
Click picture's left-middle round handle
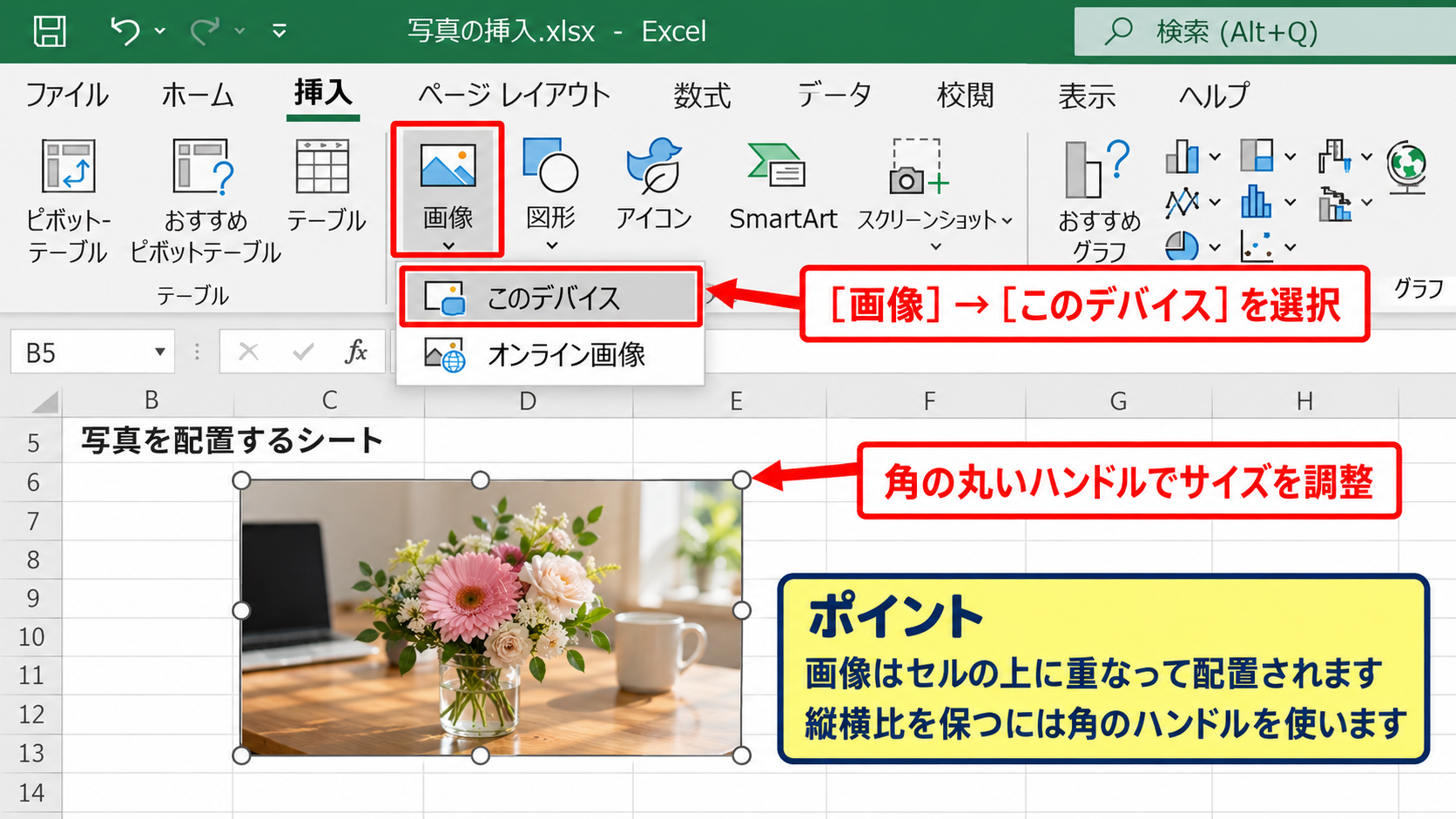241,611
